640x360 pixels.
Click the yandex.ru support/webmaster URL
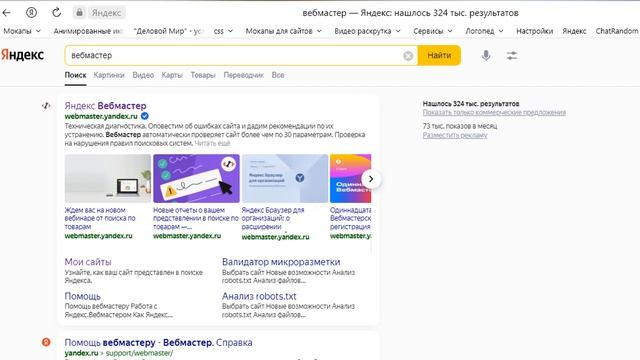tap(118, 353)
